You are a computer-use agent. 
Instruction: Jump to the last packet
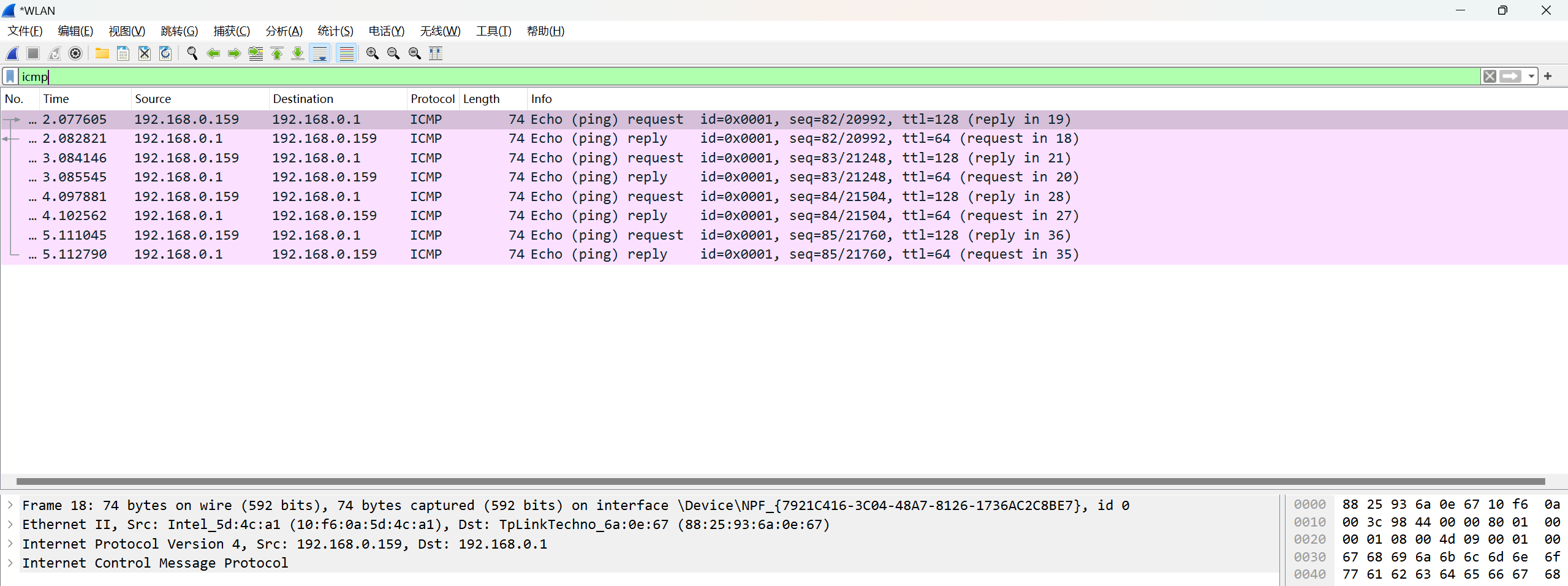298,53
